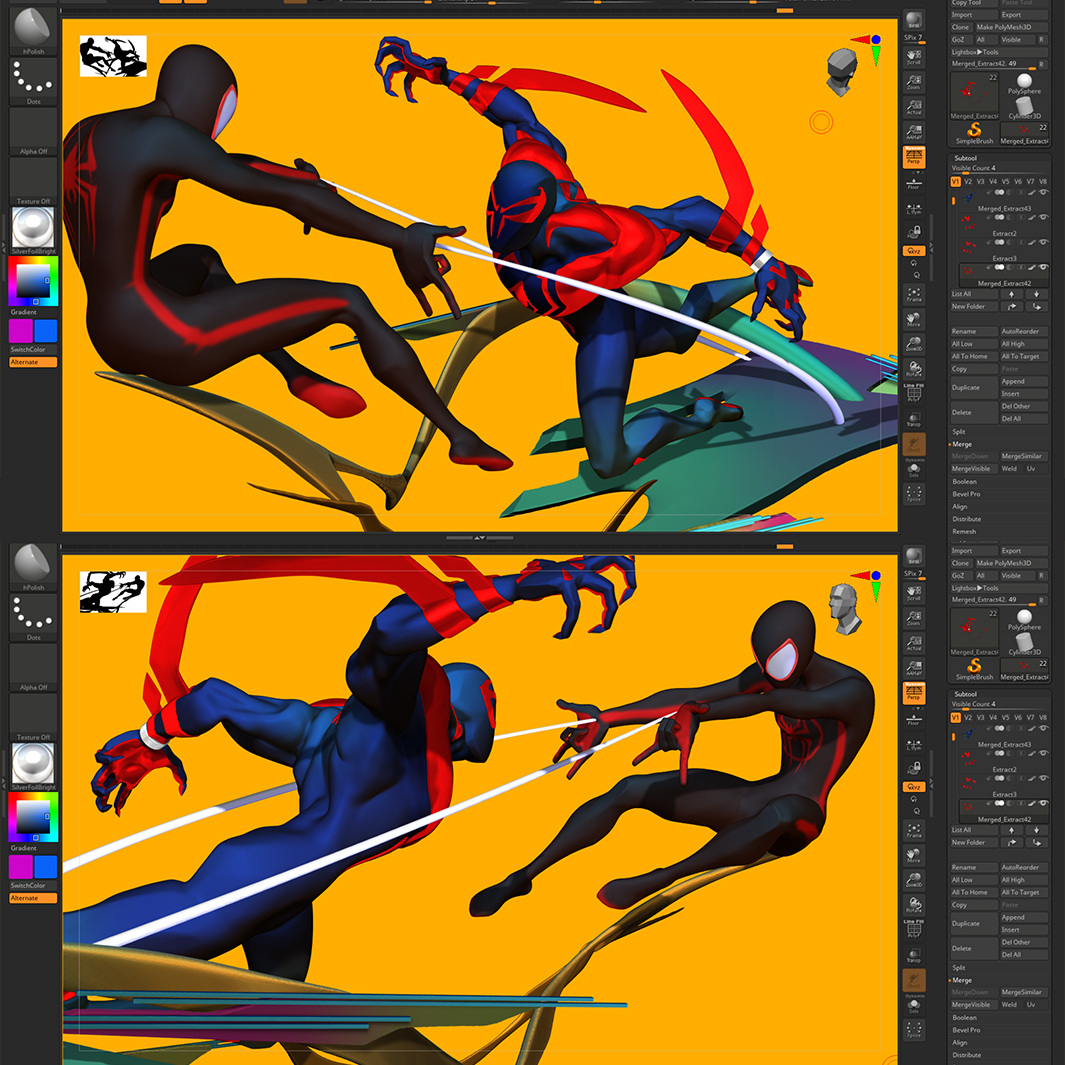Select the magenta secondary color swatch, top view
This screenshot has height=1065, width=1065.
coord(20,331)
